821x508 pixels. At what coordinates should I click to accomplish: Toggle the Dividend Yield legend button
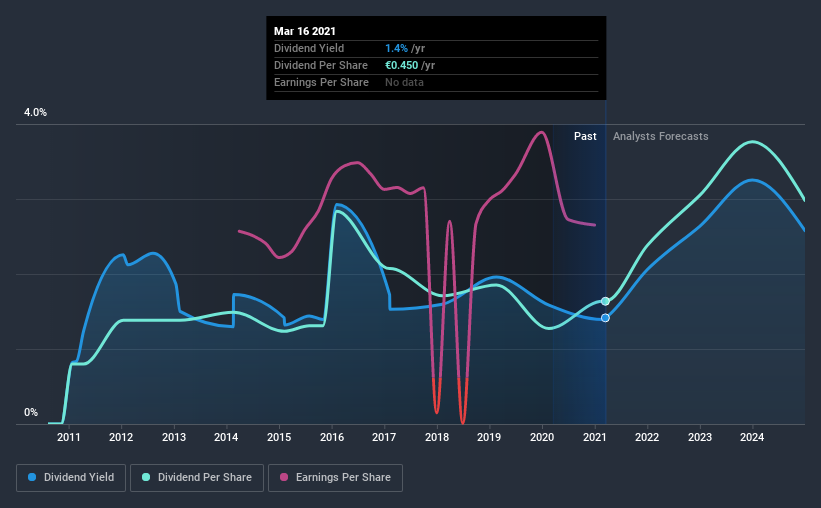pyautogui.click(x=71, y=478)
